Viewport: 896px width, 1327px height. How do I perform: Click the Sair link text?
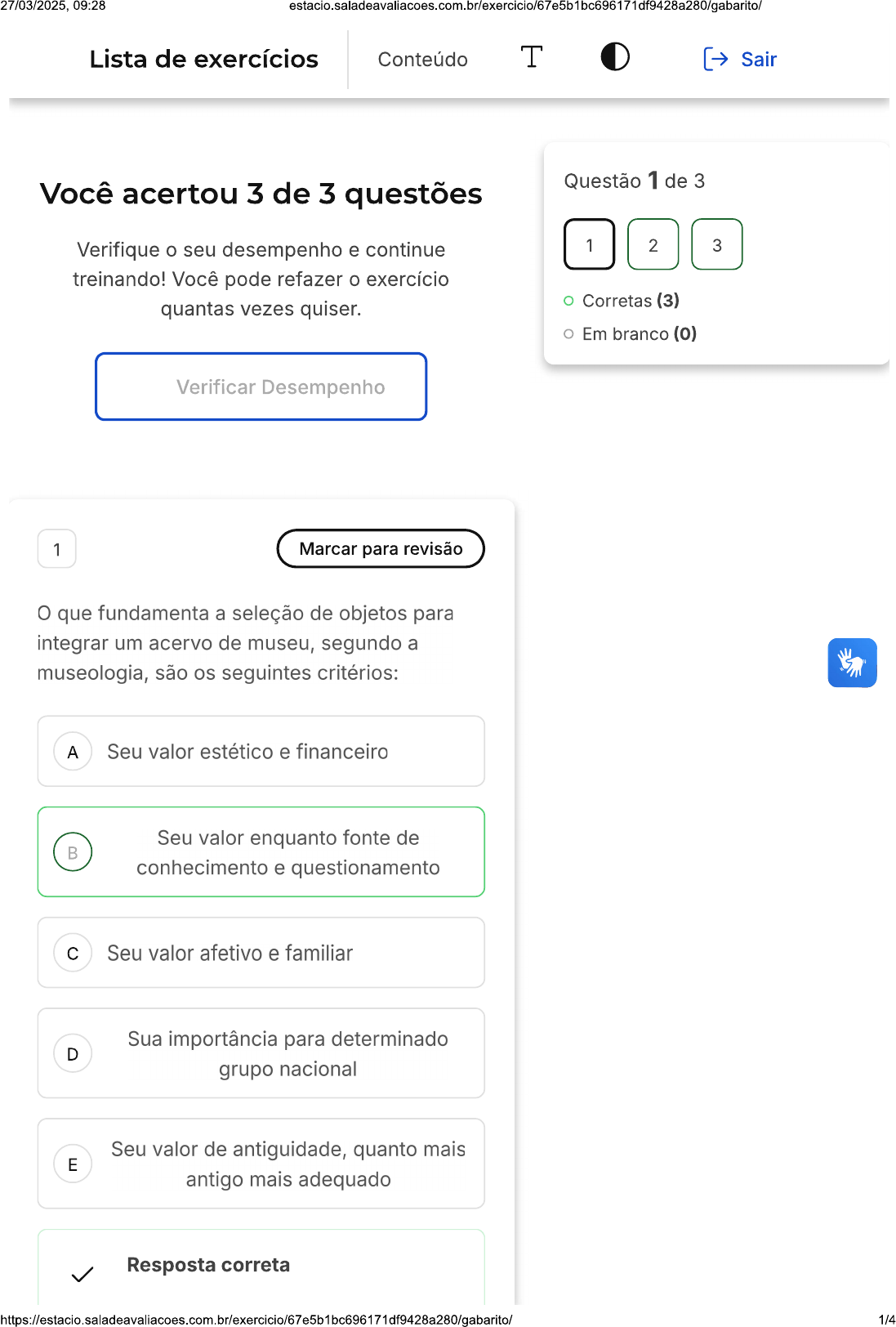tap(759, 60)
